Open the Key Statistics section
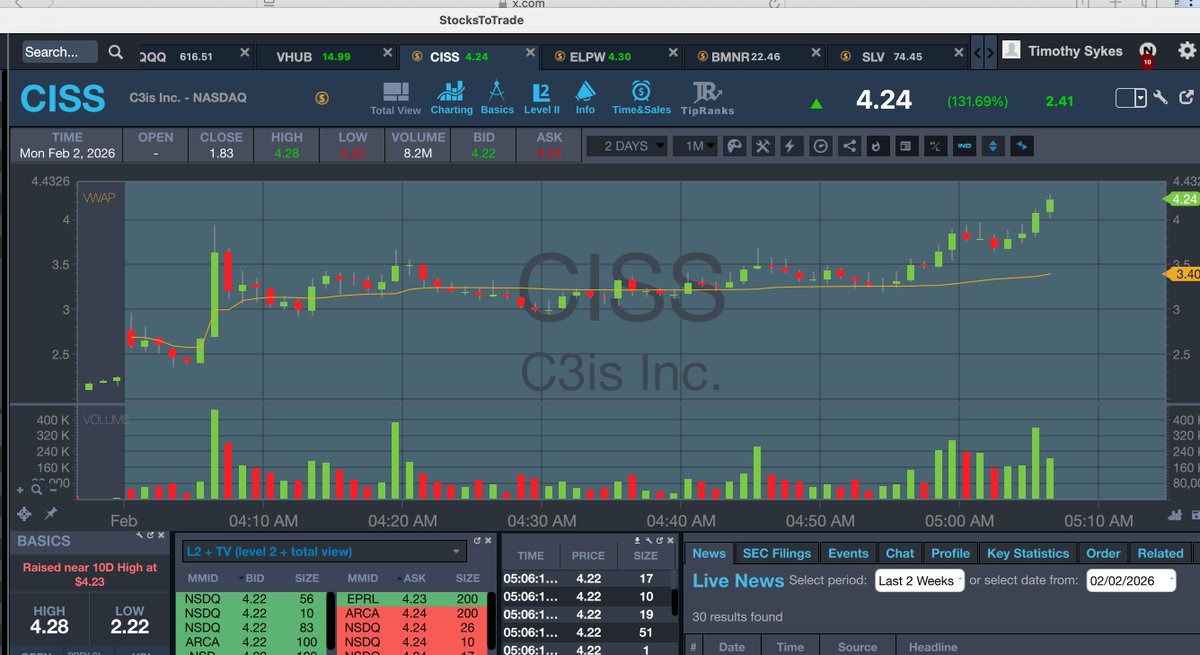 click(x=1027, y=553)
